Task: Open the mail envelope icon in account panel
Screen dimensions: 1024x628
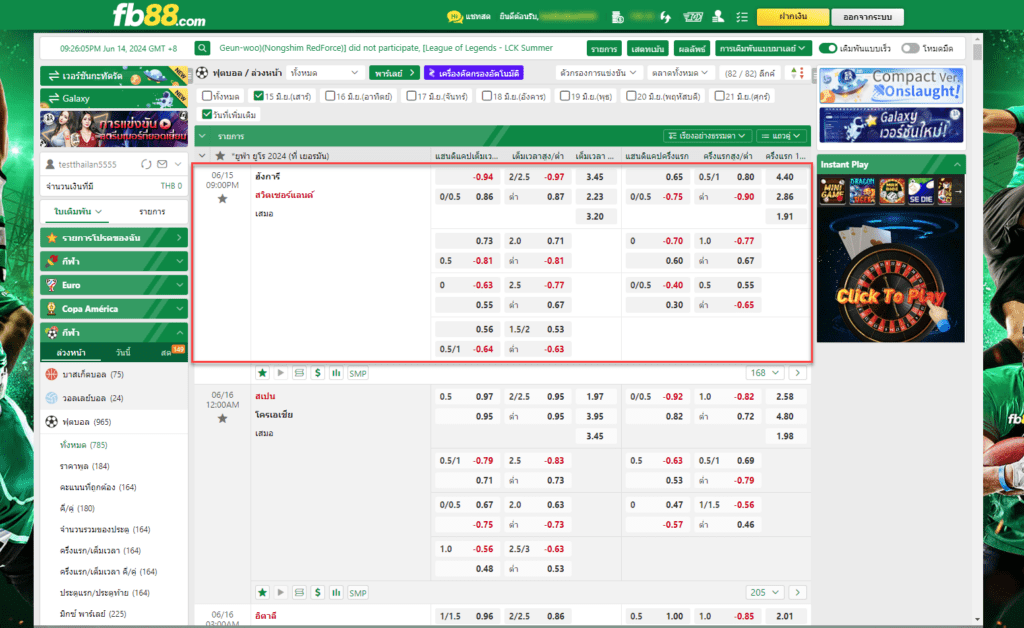Action: point(162,165)
